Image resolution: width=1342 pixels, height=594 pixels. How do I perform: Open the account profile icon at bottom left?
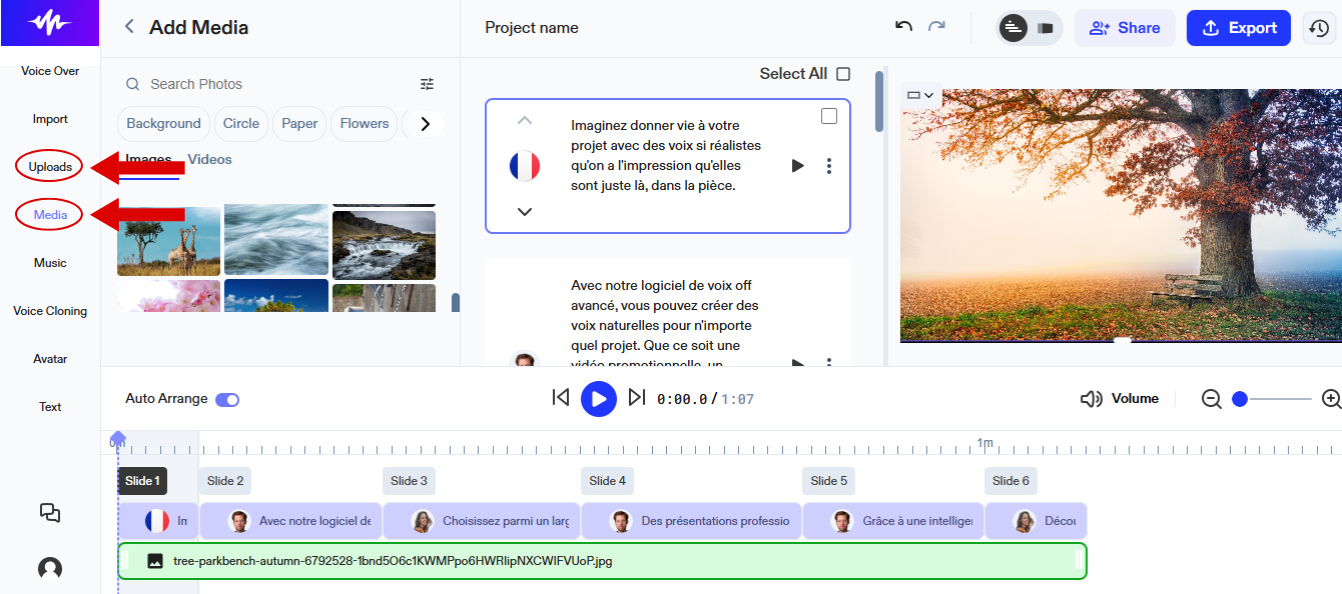pyautogui.click(x=48, y=567)
